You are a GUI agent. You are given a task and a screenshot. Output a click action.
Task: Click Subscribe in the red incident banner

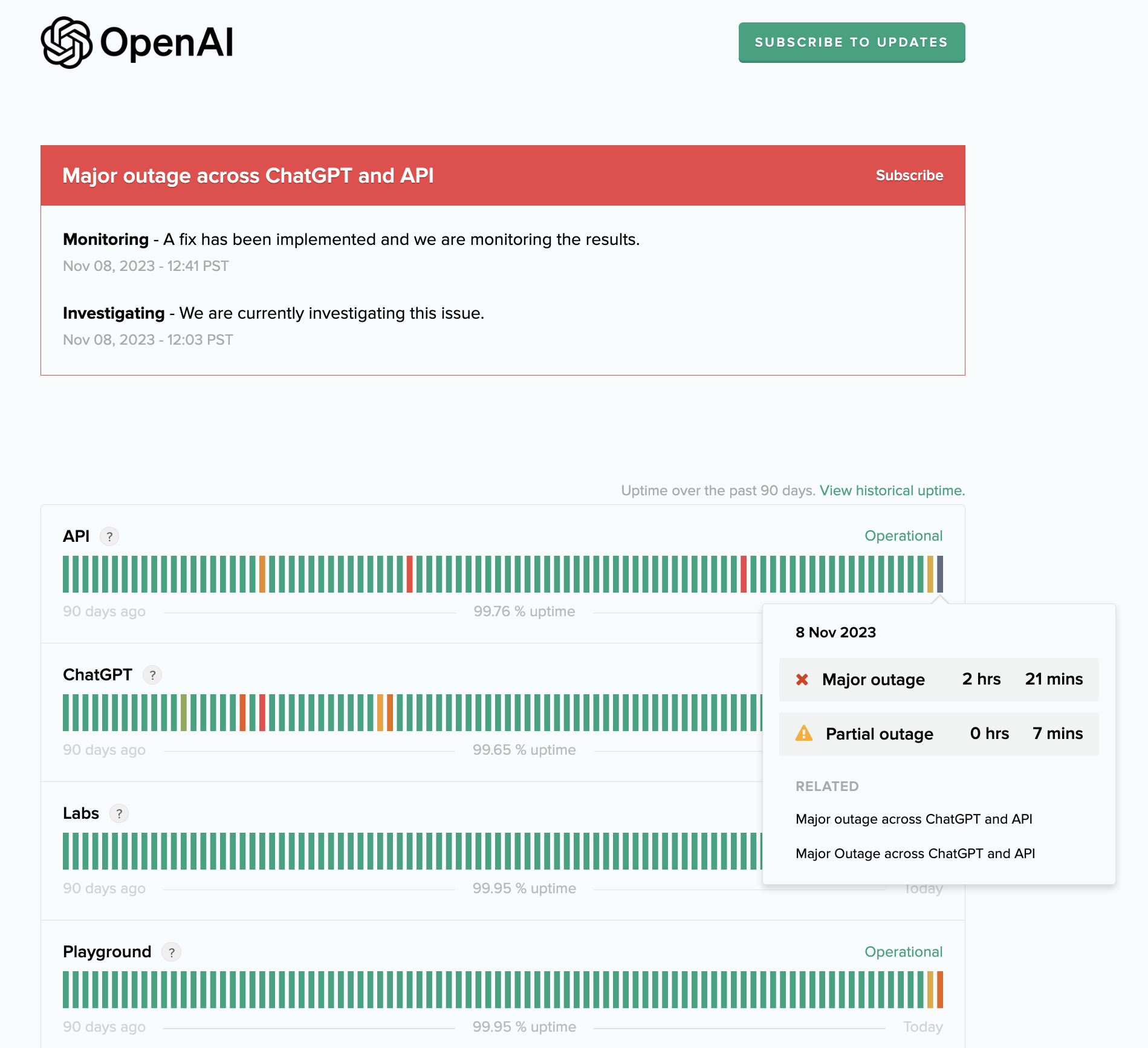pos(909,175)
